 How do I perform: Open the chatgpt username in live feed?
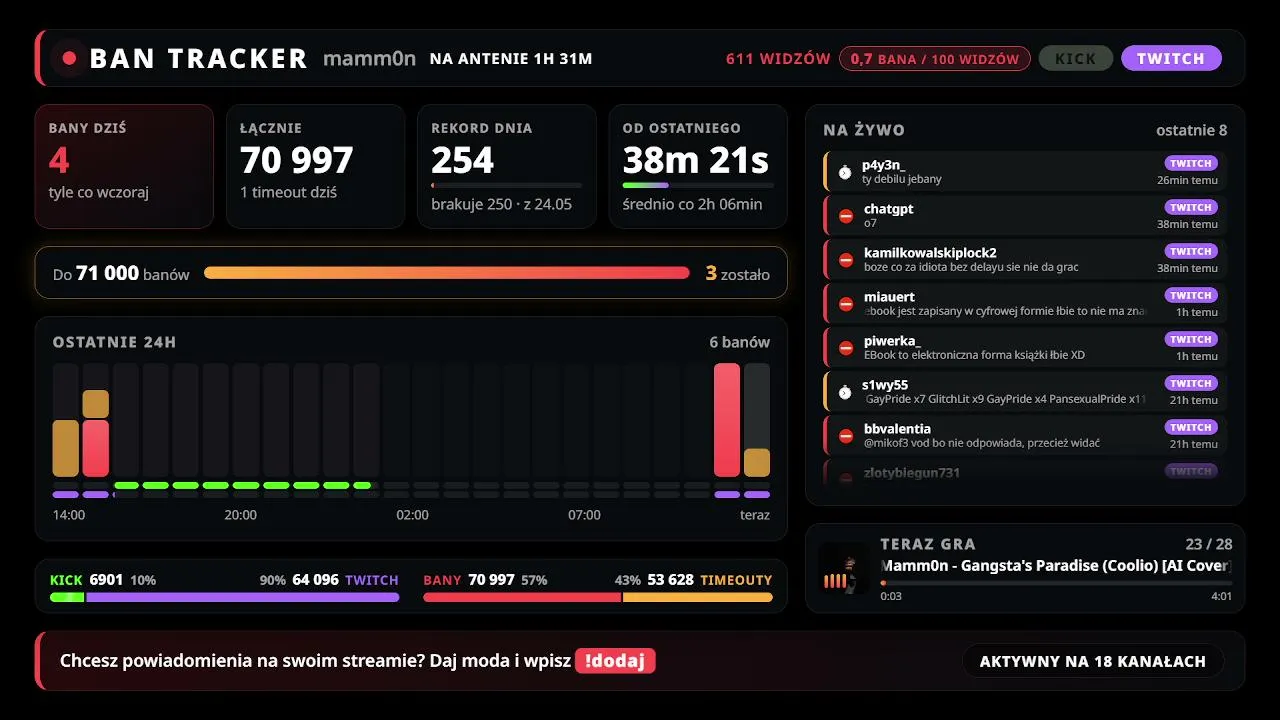888,208
